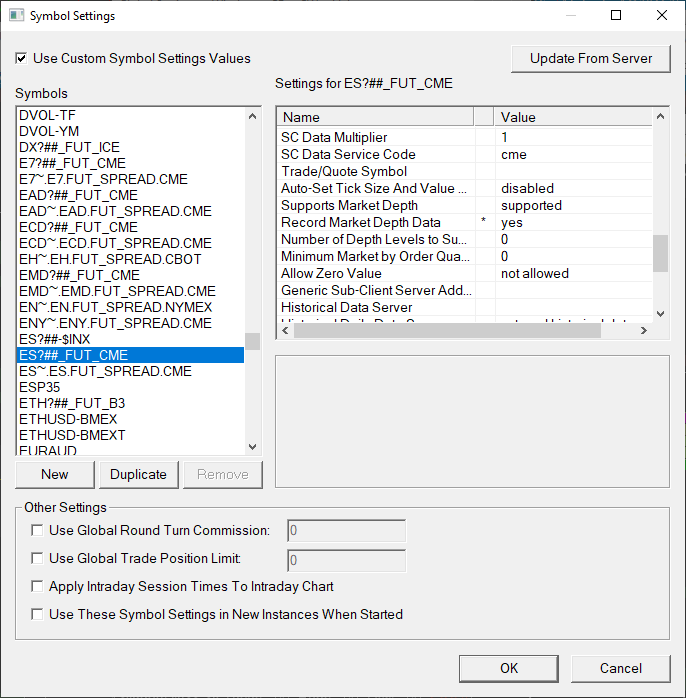Close the Symbol Settings dialog

[662, 16]
